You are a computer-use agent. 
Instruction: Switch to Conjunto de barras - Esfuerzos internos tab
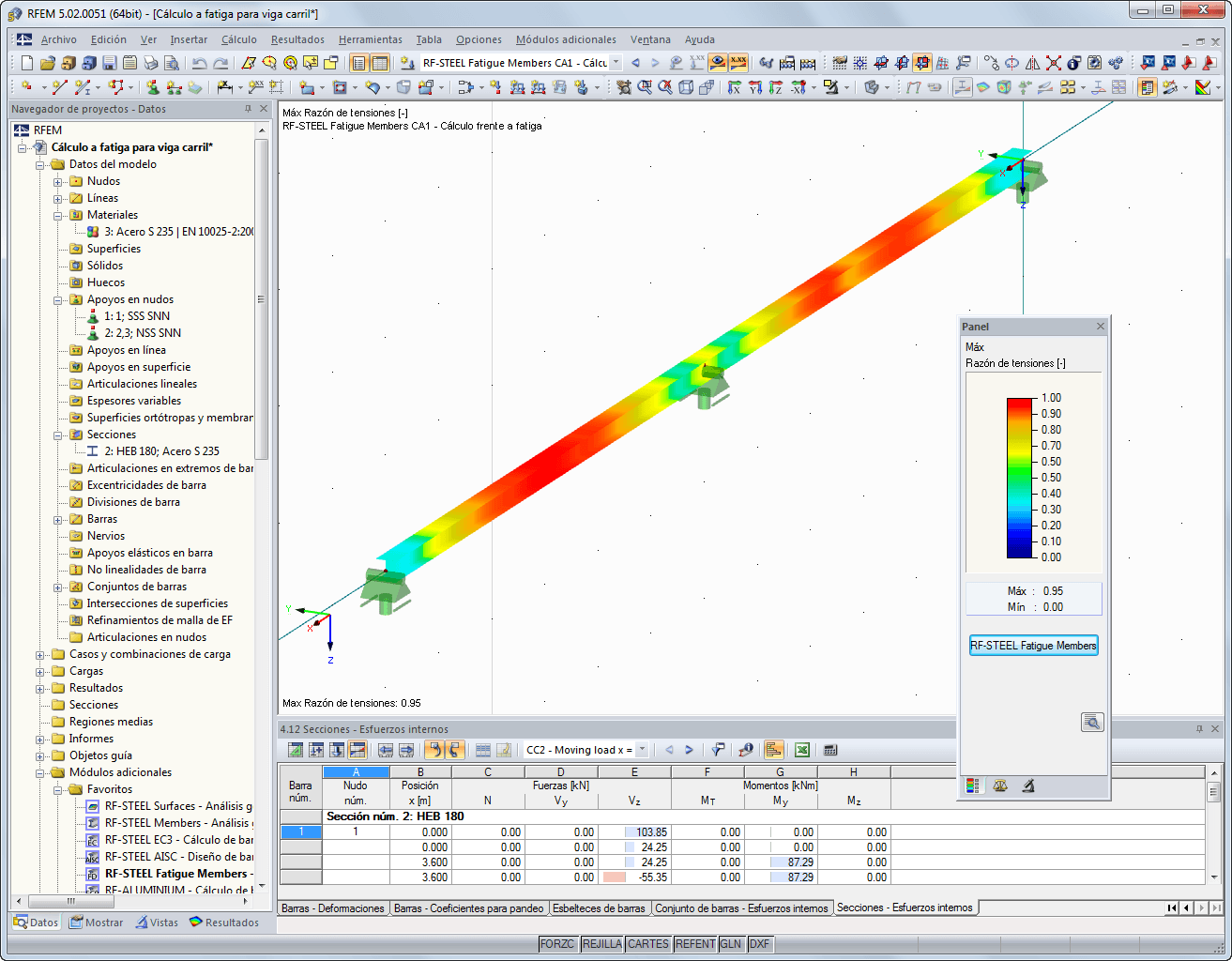tap(741, 908)
